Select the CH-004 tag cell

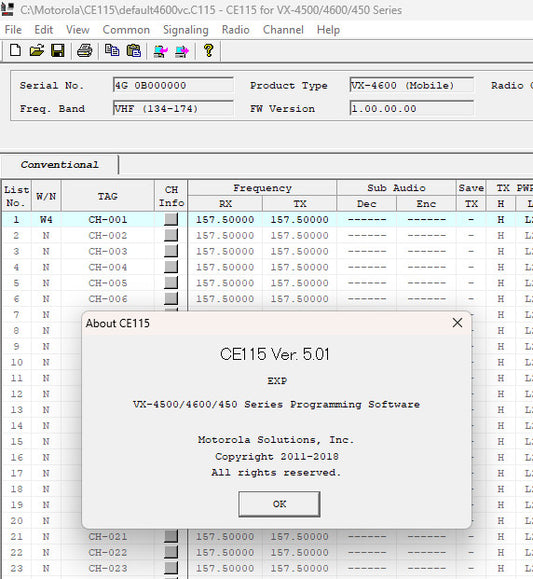(x=107, y=267)
